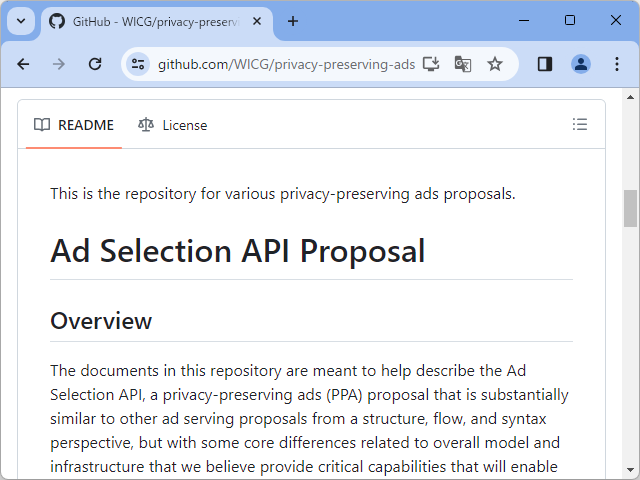The width and height of the screenshot is (640, 480).
Task: Click the Ad Selection API Proposal heading
Action: coord(238,251)
